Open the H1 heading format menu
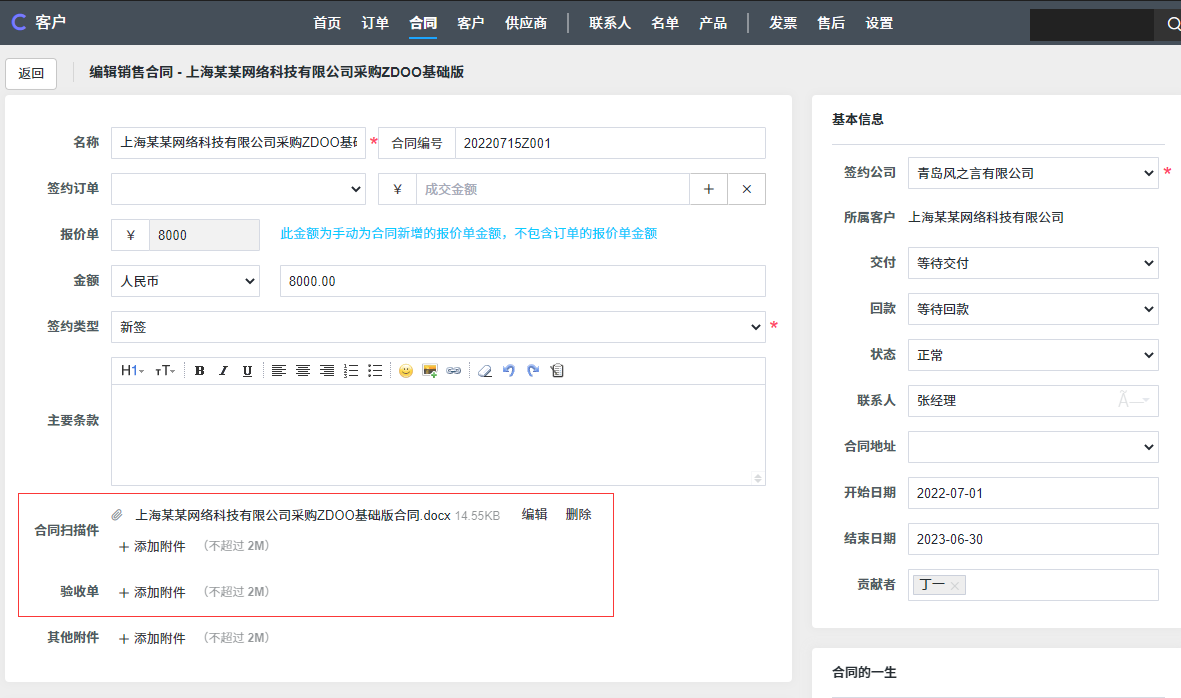1181x698 pixels. [x=133, y=370]
